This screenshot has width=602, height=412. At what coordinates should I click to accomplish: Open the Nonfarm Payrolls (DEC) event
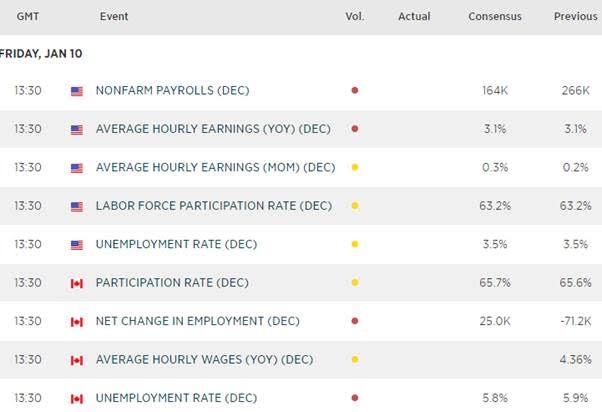[172, 91]
